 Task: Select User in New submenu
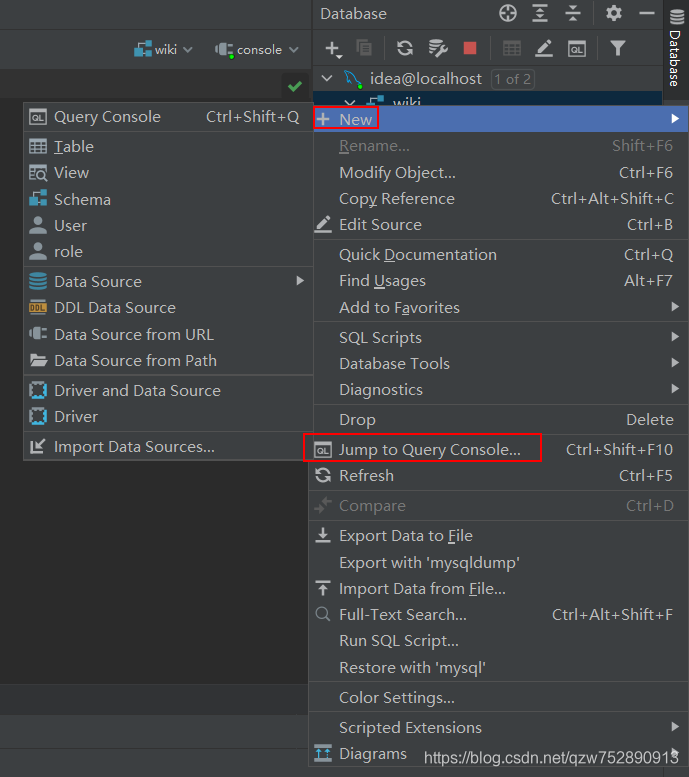(x=169, y=225)
